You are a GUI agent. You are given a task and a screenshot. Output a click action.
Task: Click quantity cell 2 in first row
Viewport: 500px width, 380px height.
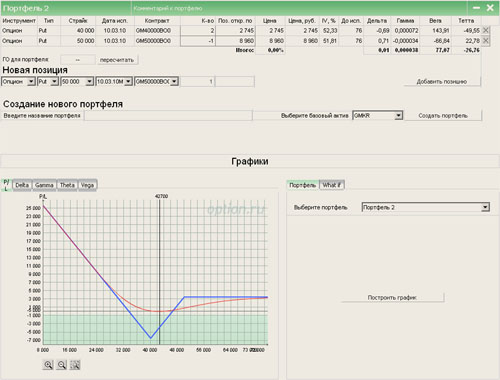point(198,30)
